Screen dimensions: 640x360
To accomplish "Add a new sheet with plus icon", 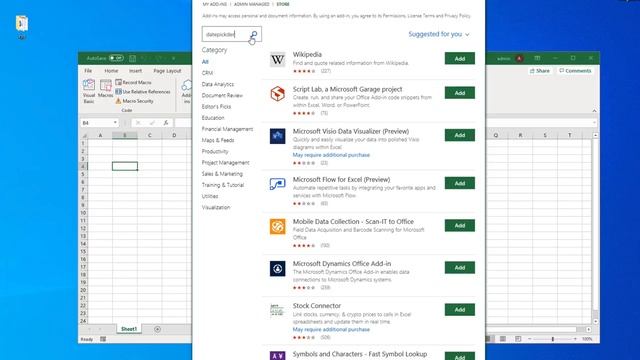I will 157,329.
